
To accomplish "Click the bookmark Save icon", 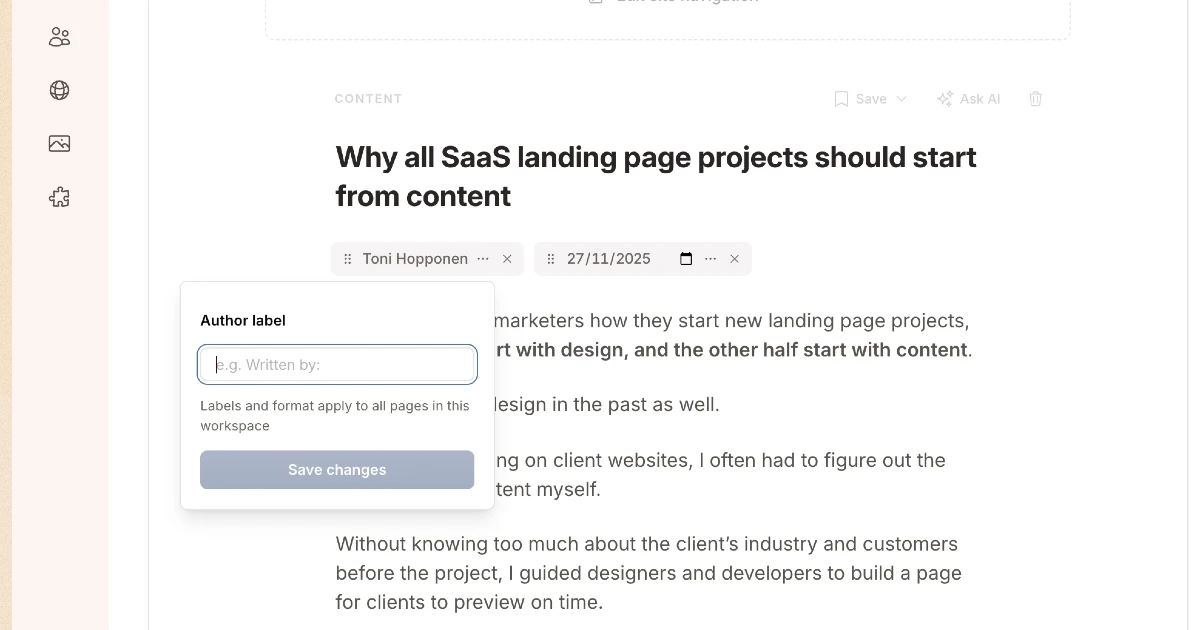I will [x=842, y=99].
